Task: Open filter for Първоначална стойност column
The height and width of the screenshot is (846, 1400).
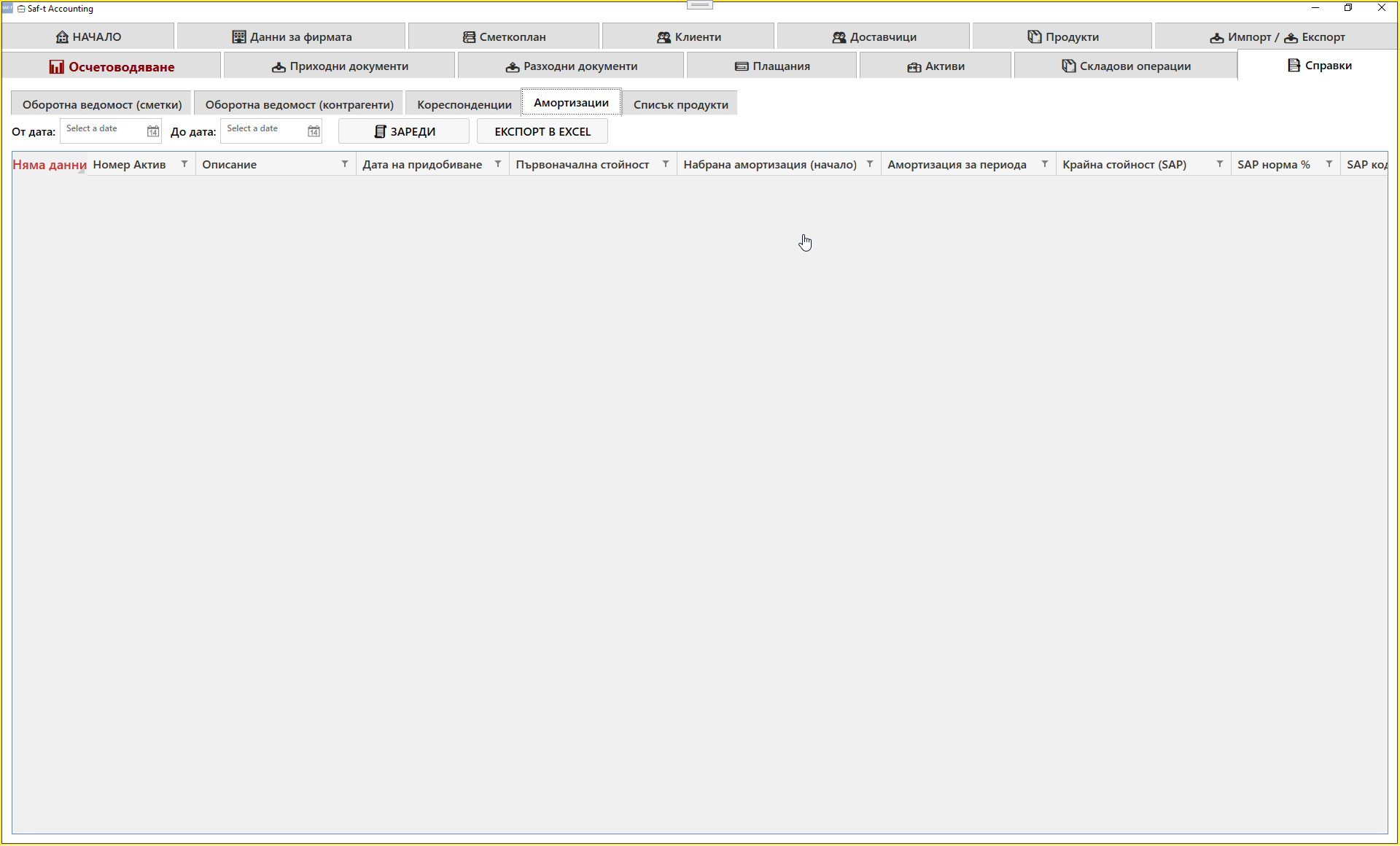Action: (x=666, y=164)
